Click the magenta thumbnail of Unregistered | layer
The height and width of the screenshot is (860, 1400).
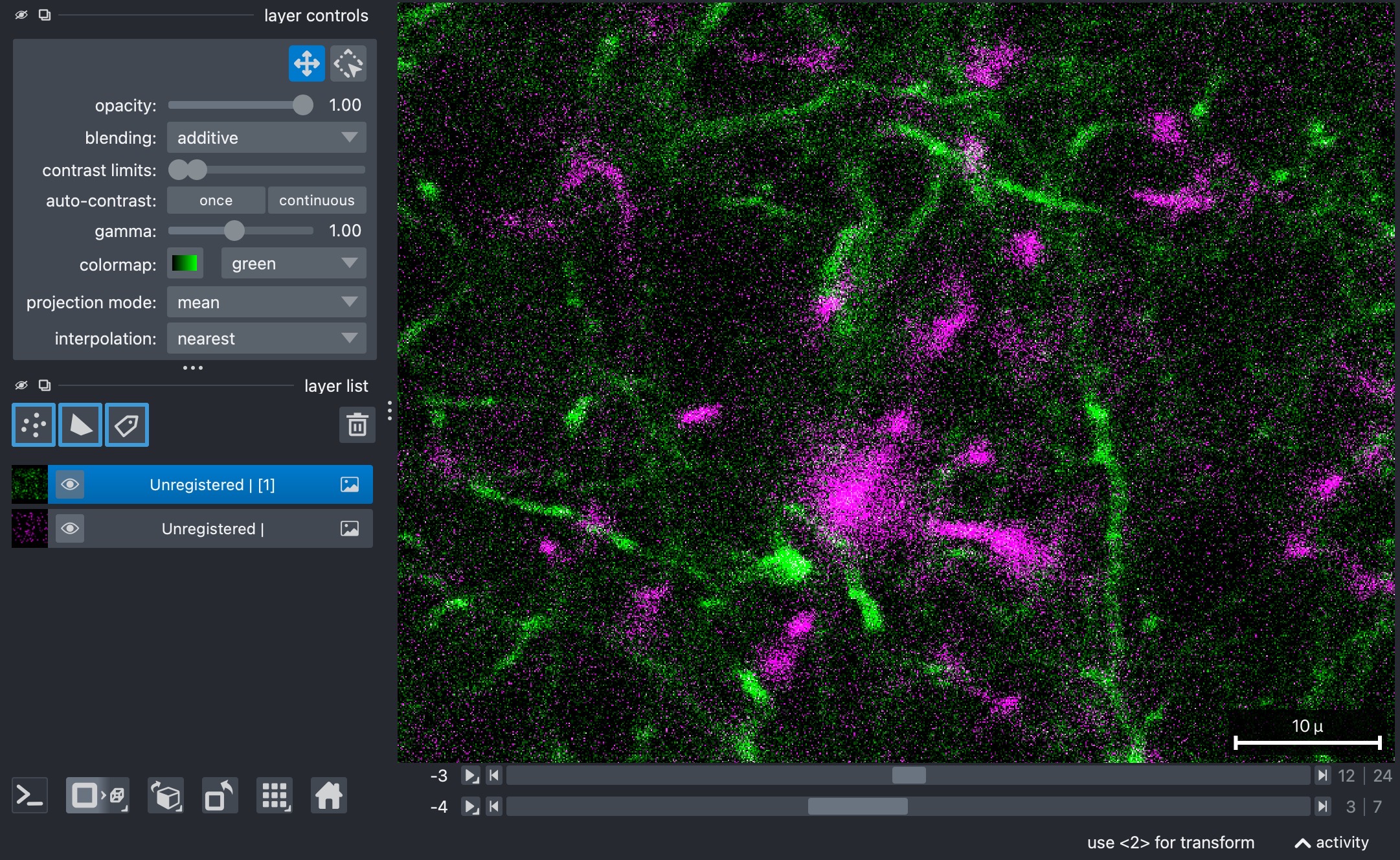pyautogui.click(x=30, y=528)
